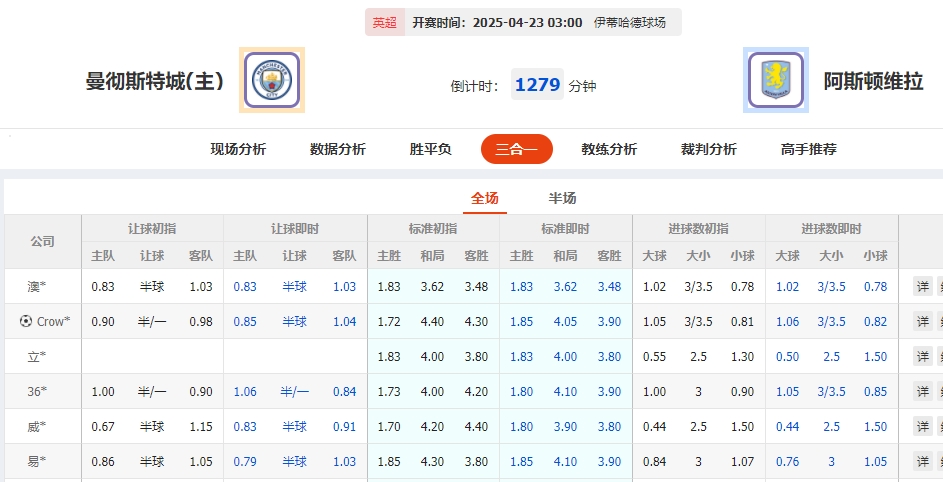Image resolution: width=943 pixels, height=482 pixels.
Task: Click the 详 button in the 易* row
Action: [x=923, y=462]
